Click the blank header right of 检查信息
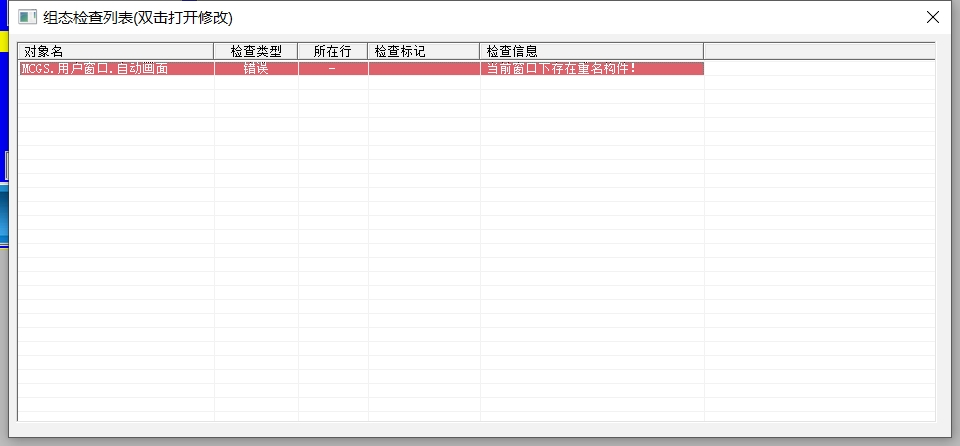 click(818, 51)
